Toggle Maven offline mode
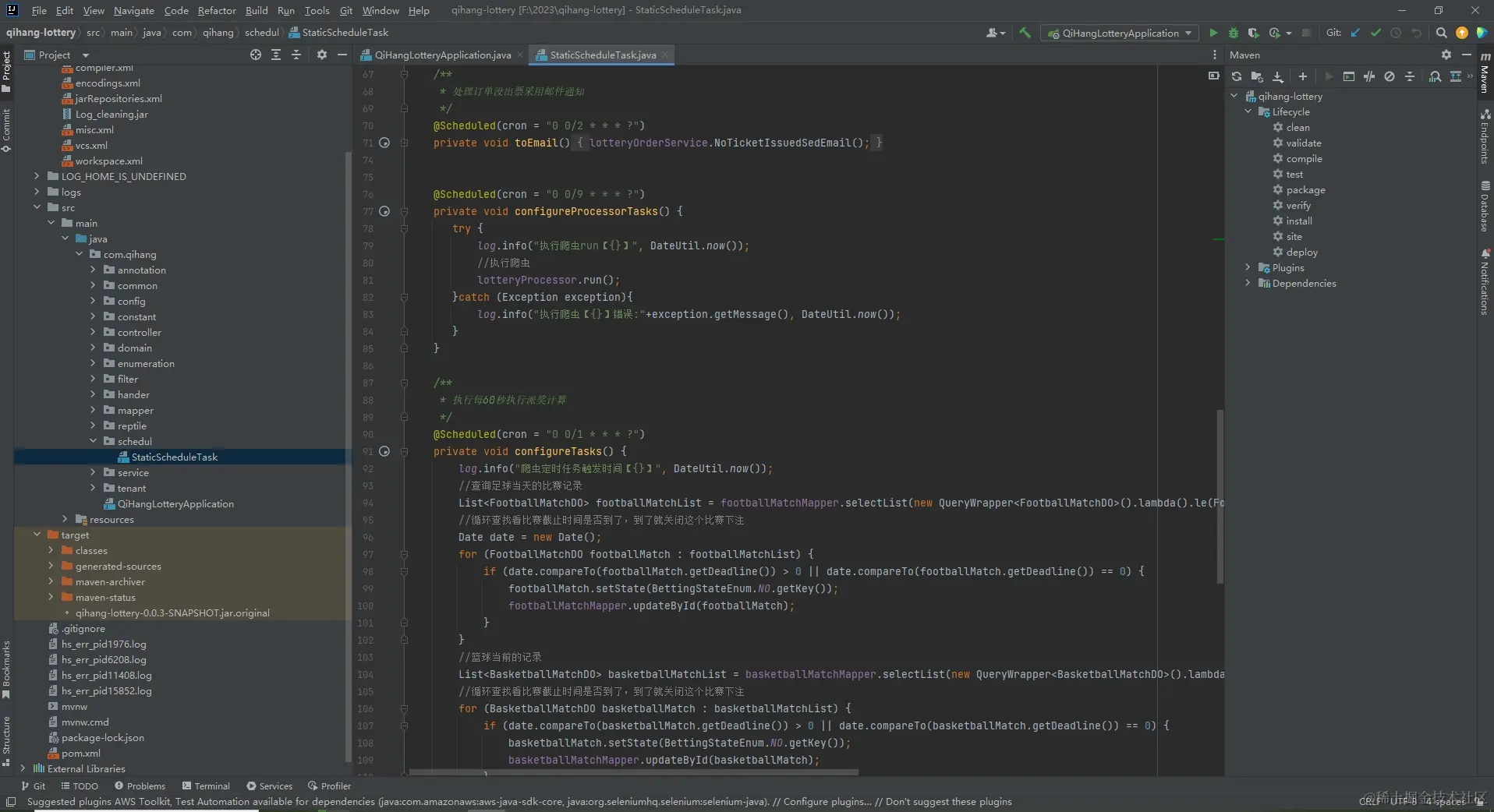This screenshot has height=812, width=1494. click(x=1368, y=76)
